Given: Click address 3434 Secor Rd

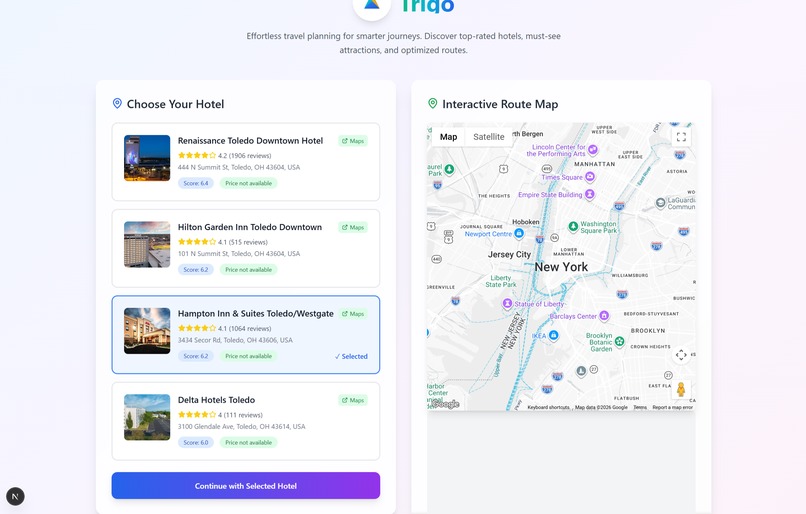Looking at the screenshot, I should pyautogui.click(x=235, y=340).
